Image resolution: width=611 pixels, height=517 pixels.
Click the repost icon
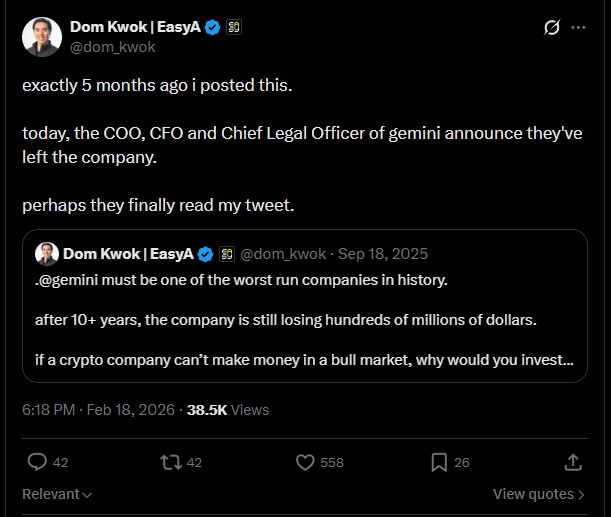point(172,462)
